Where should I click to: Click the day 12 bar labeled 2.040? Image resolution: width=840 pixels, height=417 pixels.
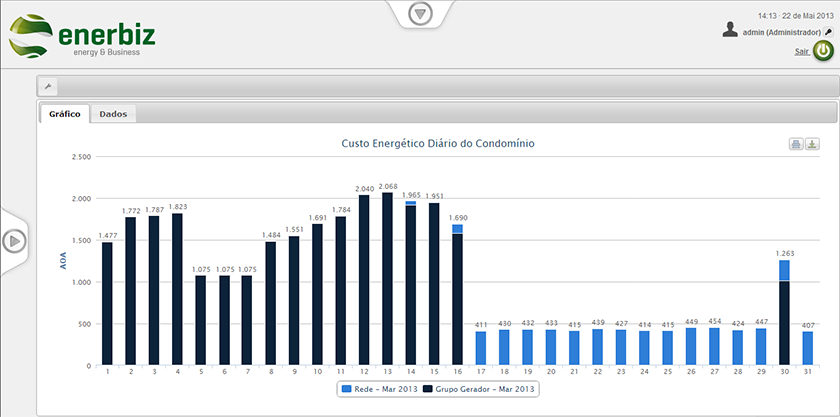[x=364, y=280]
